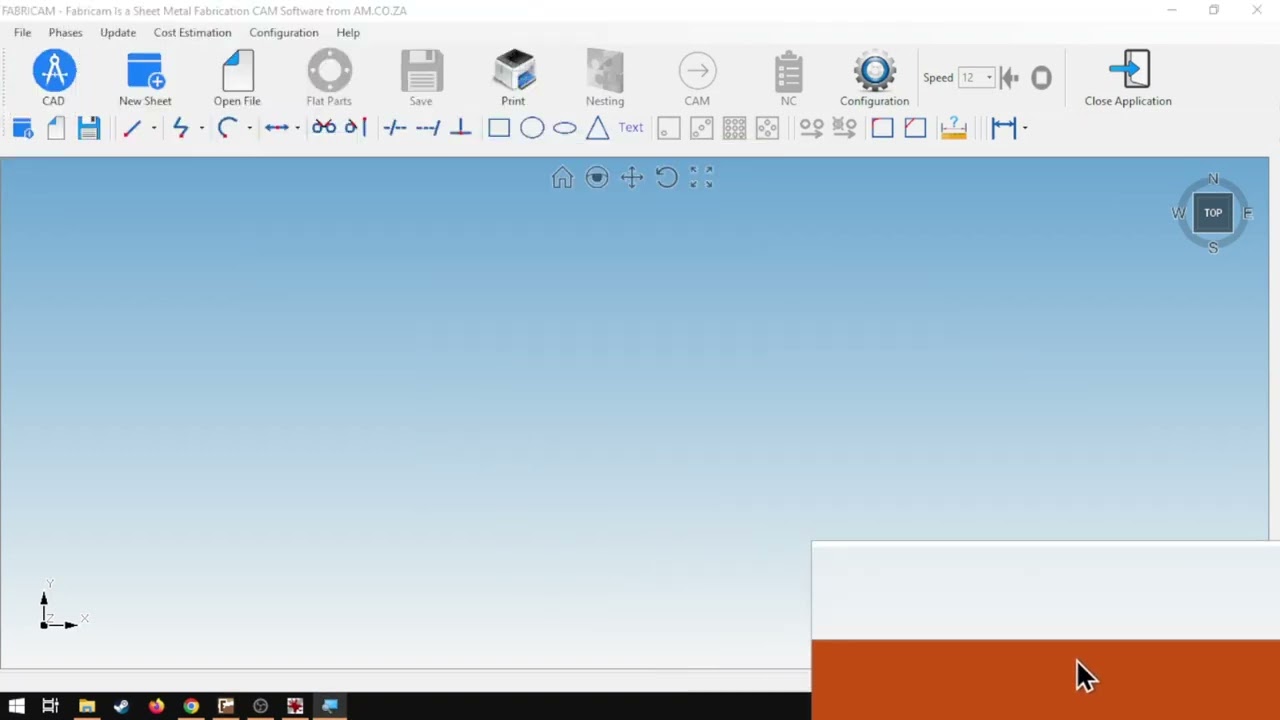Expand the Dimension tool dropdown arrow
This screenshot has width=1280, height=720.
click(1025, 128)
